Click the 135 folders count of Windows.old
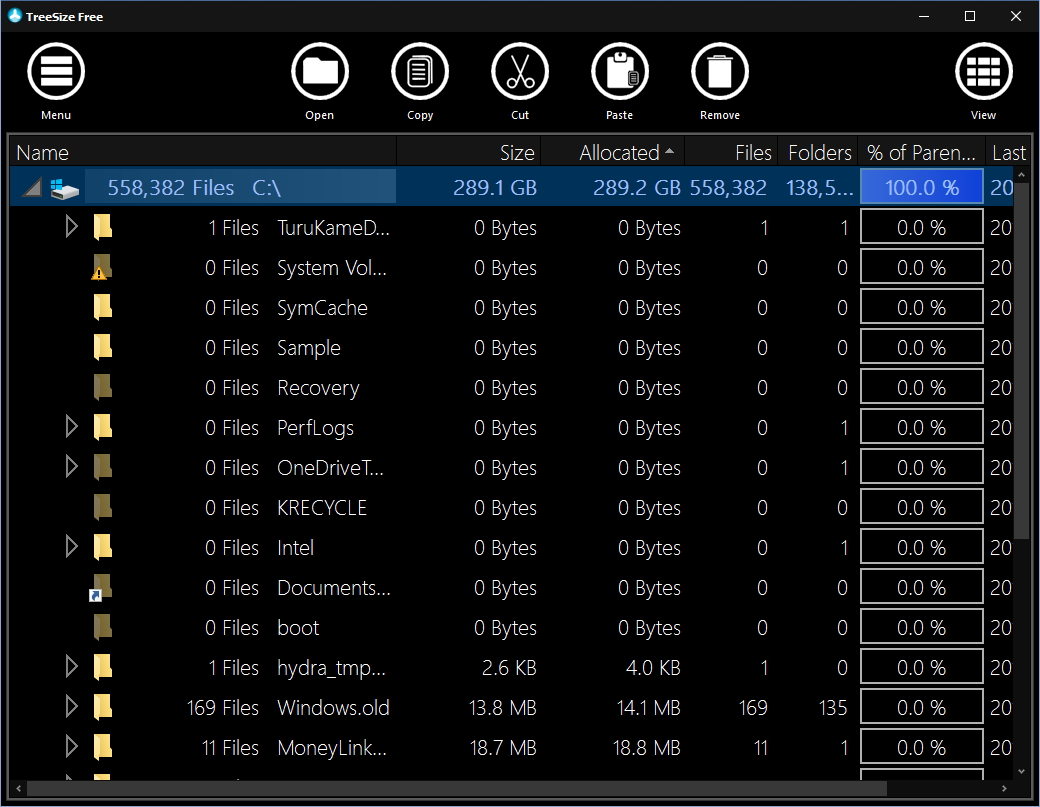This screenshot has width=1040, height=807. (x=833, y=708)
